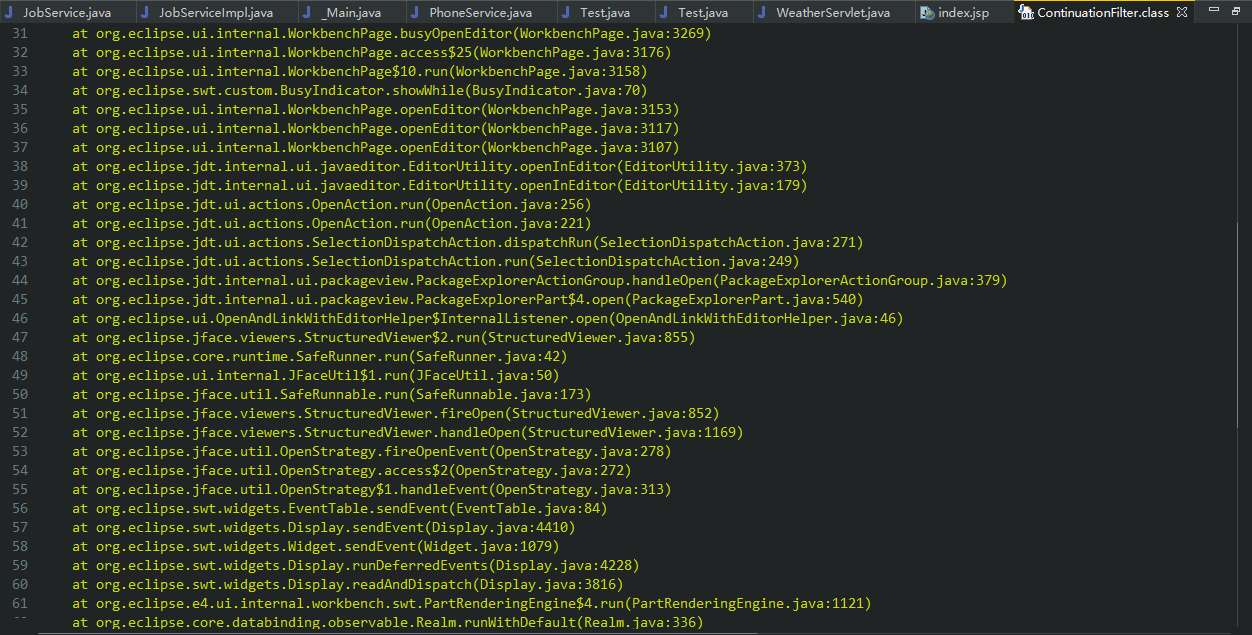The width and height of the screenshot is (1252, 635).
Task: Click the openInEditor line at EditorUtility.java:179
Action: click(440, 185)
